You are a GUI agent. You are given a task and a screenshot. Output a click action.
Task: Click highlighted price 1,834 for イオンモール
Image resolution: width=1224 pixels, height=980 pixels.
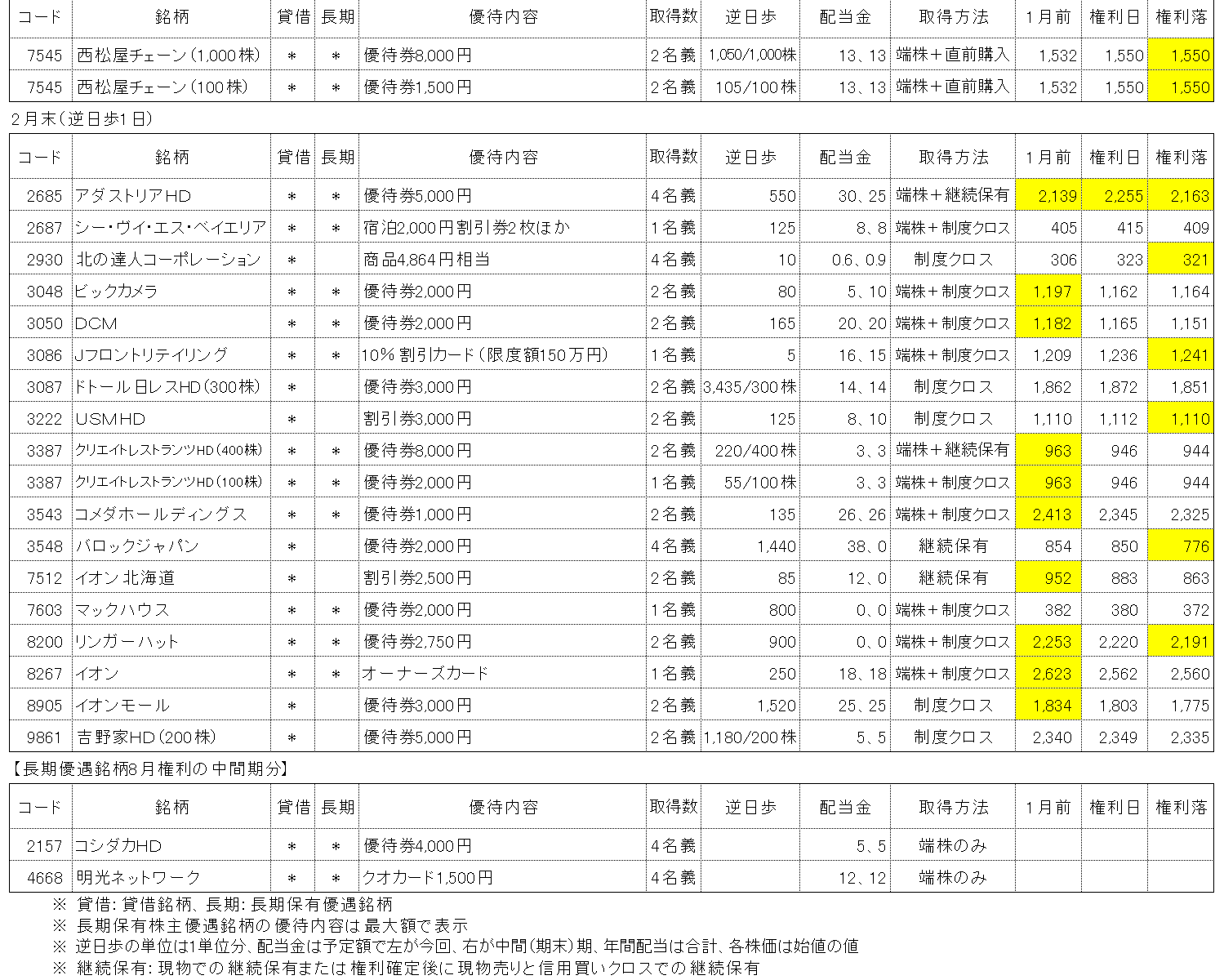(1048, 706)
